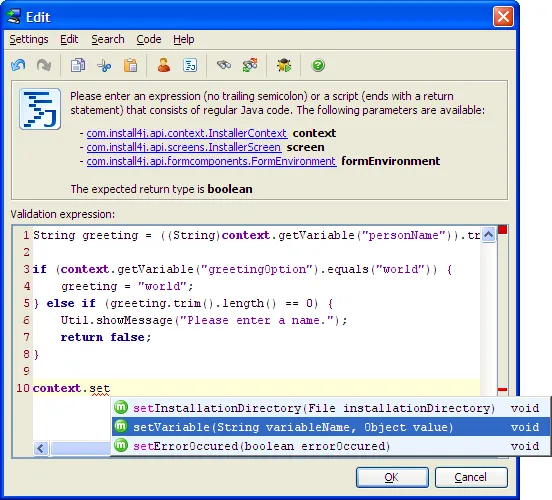Click the red error status square
This screenshot has height=500, width=552.
pos(503,230)
